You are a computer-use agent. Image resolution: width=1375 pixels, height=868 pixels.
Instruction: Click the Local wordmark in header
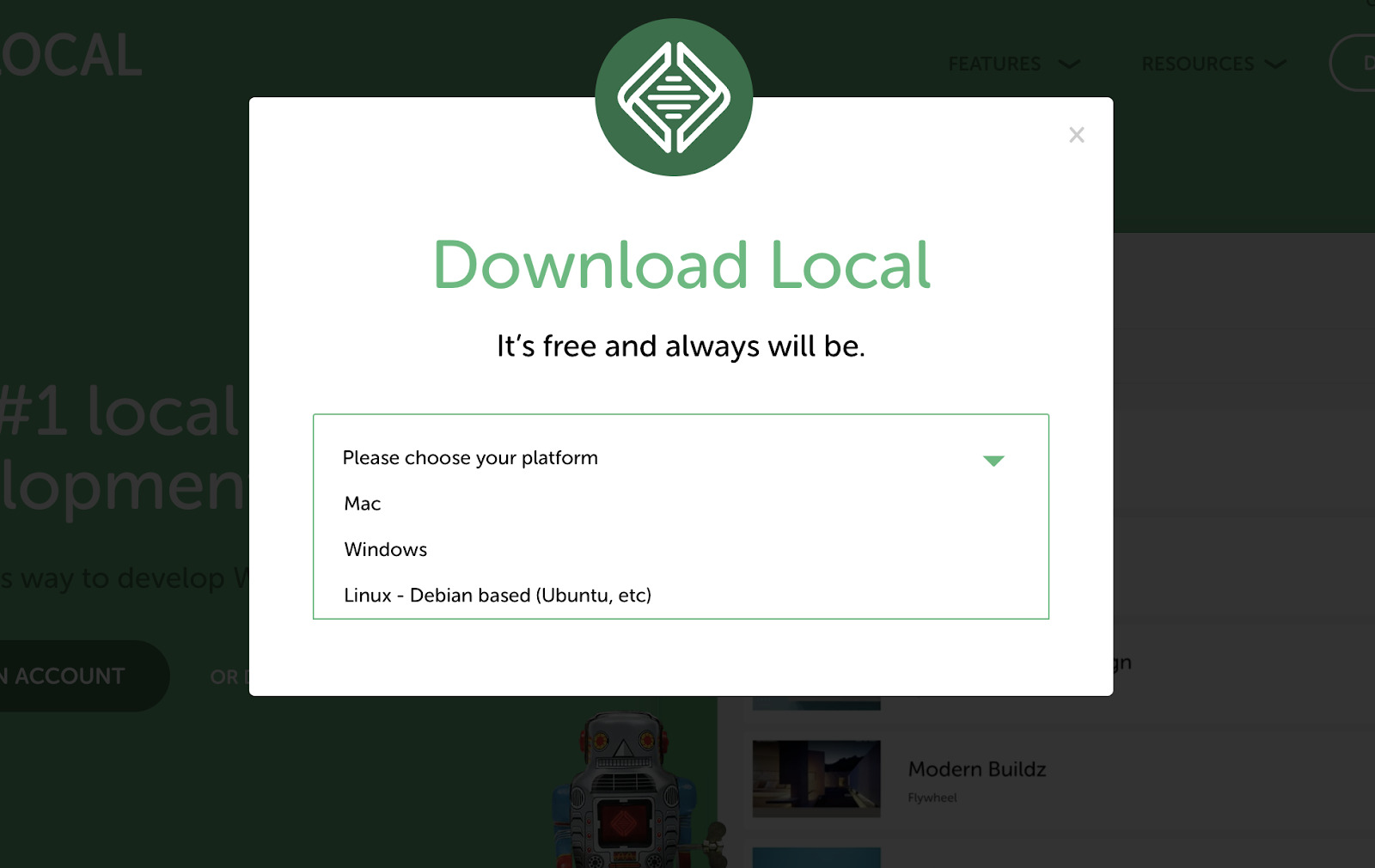click(x=70, y=57)
